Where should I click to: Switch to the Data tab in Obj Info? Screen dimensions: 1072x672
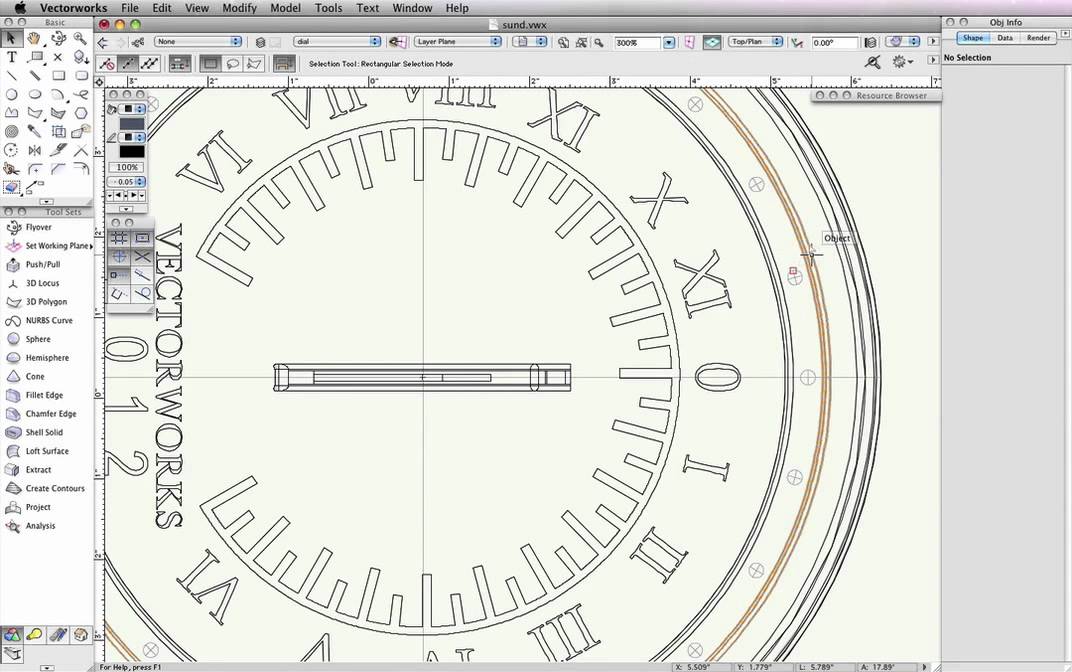1005,38
